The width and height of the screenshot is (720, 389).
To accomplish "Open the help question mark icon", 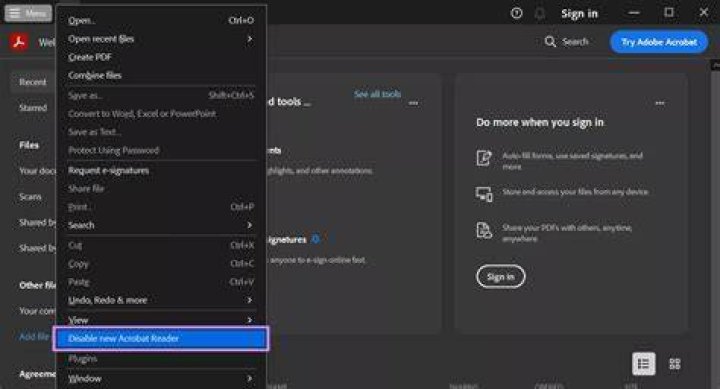I will (517, 13).
